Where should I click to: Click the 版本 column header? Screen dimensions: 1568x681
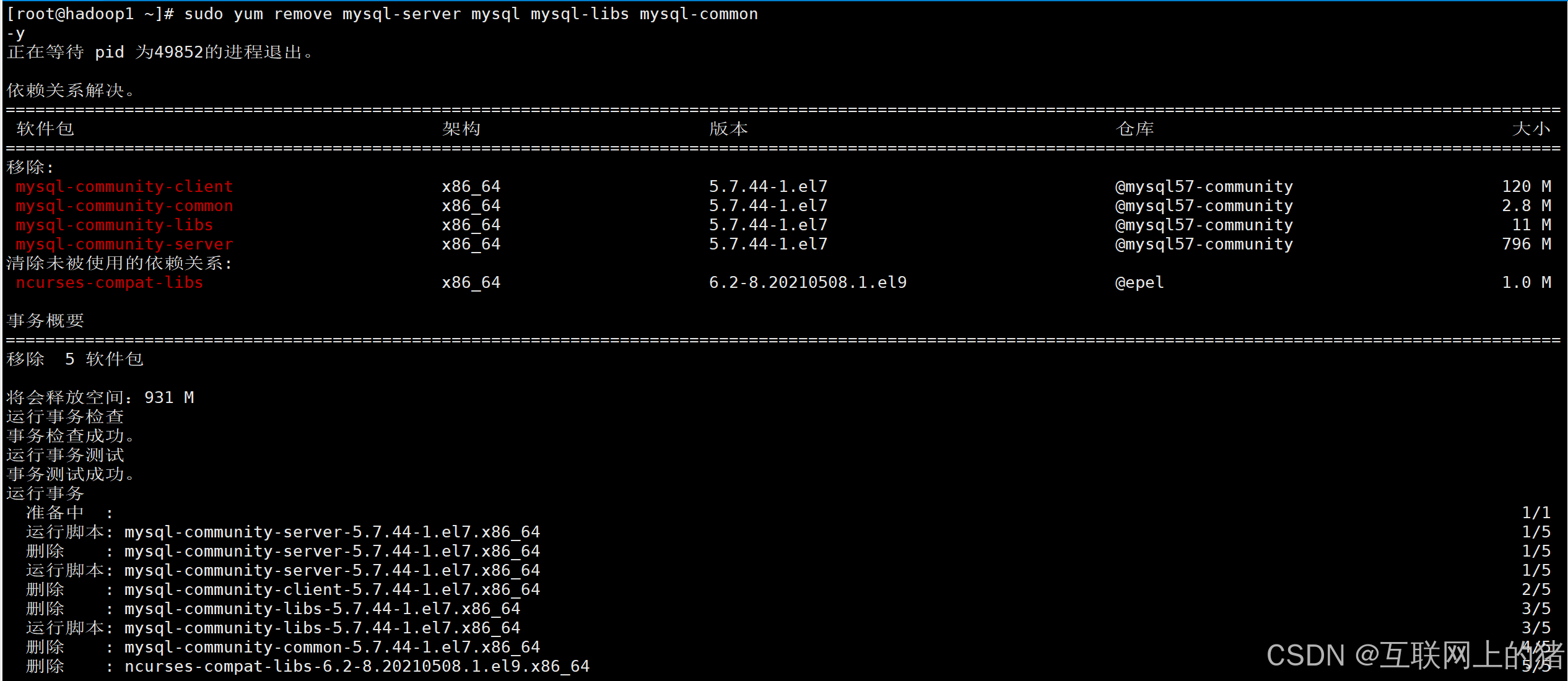(x=729, y=129)
